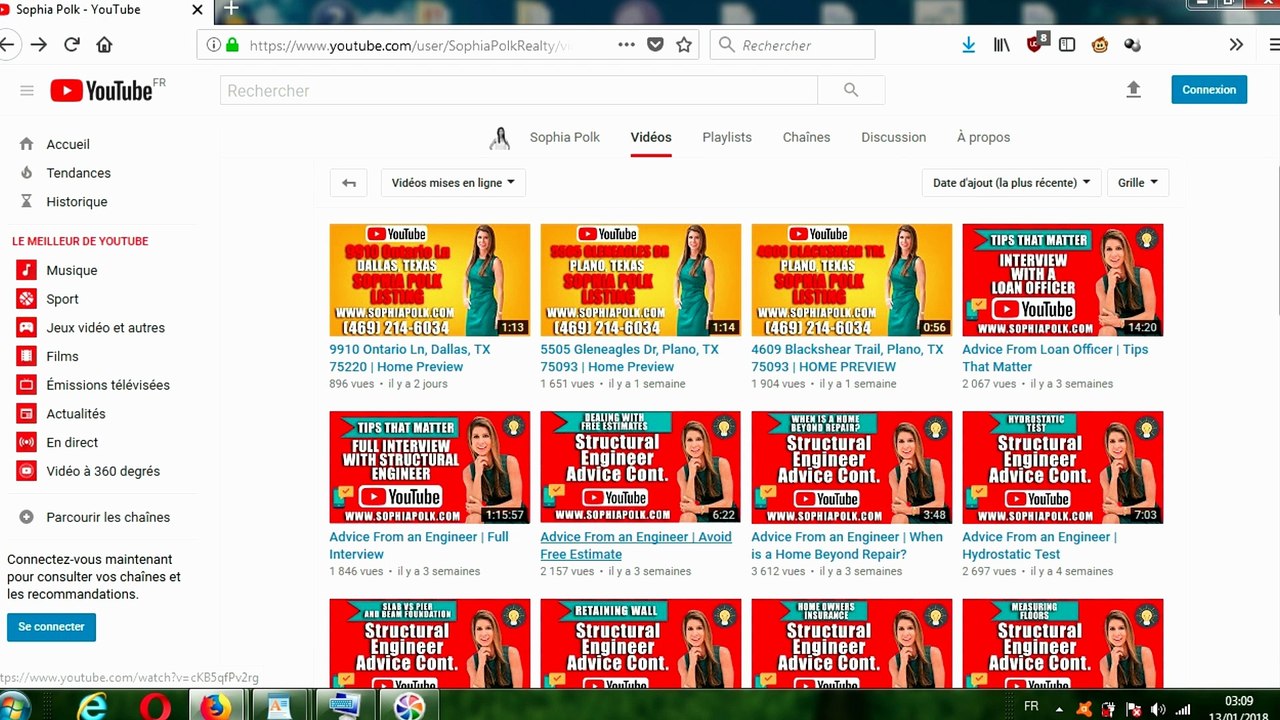Screen dimensions: 1280x720
Task: Switch to the Chaînes tab
Action: click(x=806, y=137)
